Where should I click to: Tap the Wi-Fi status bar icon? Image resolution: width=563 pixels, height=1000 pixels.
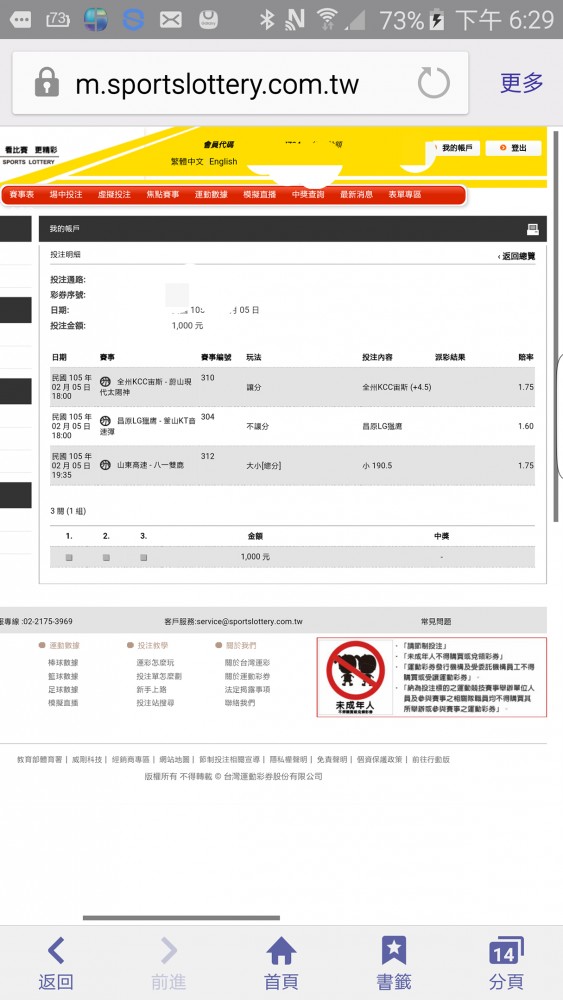click(x=327, y=20)
